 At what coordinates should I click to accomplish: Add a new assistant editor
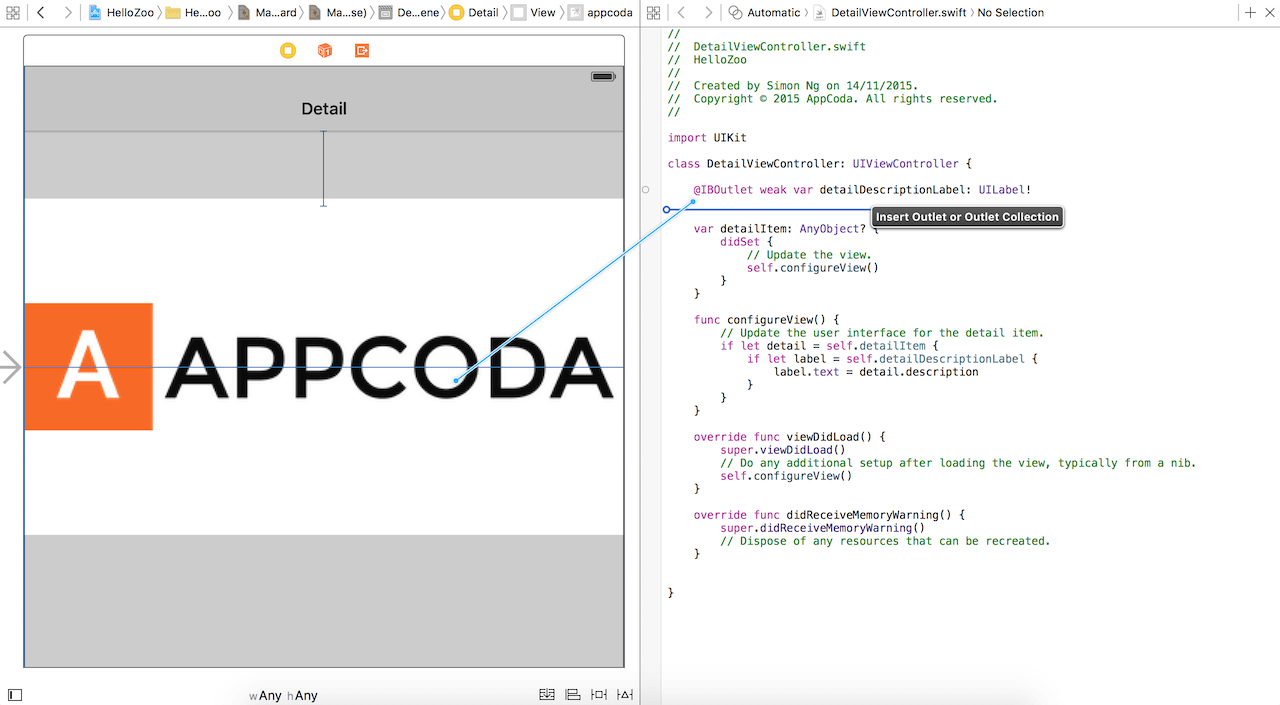1250,13
